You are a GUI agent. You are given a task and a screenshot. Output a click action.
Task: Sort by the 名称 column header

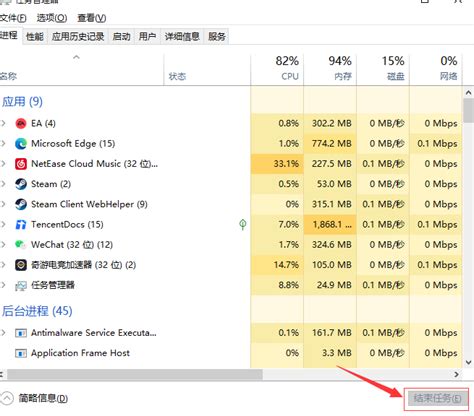[82, 69]
